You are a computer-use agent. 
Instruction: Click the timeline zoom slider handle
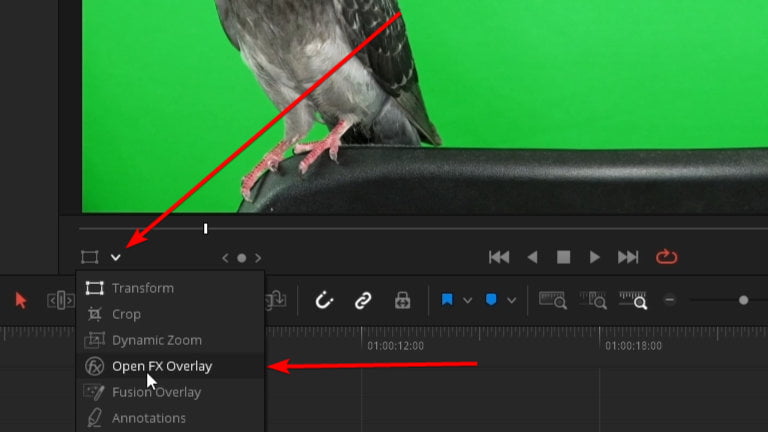click(744, 300)
